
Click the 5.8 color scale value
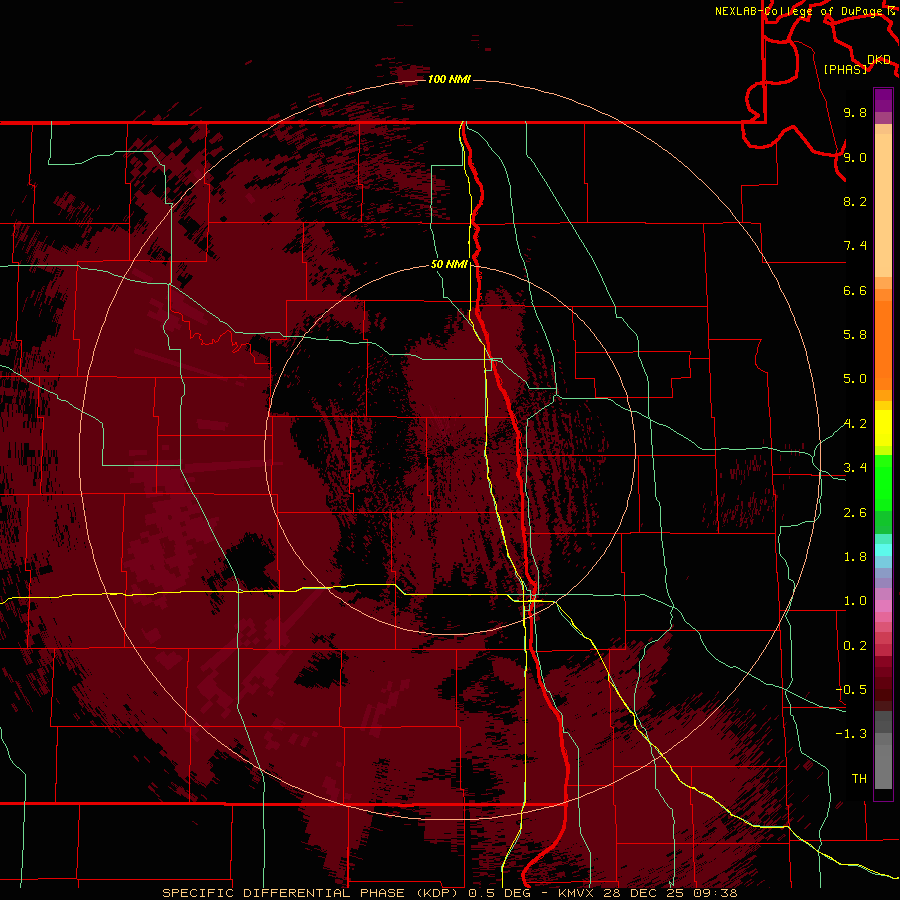pos(855,335)
